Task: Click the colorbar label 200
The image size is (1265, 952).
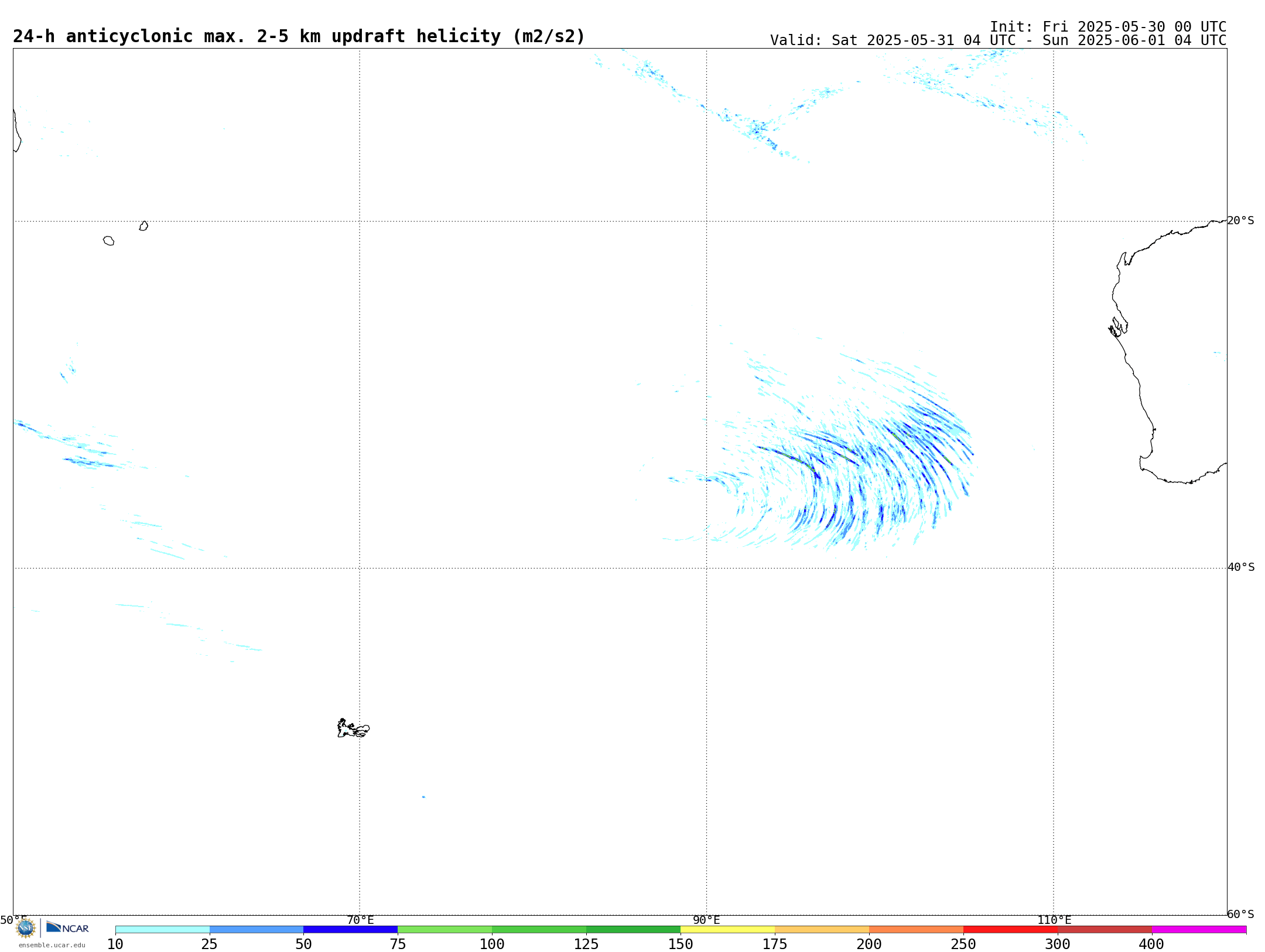Action: tap(869, 944)
